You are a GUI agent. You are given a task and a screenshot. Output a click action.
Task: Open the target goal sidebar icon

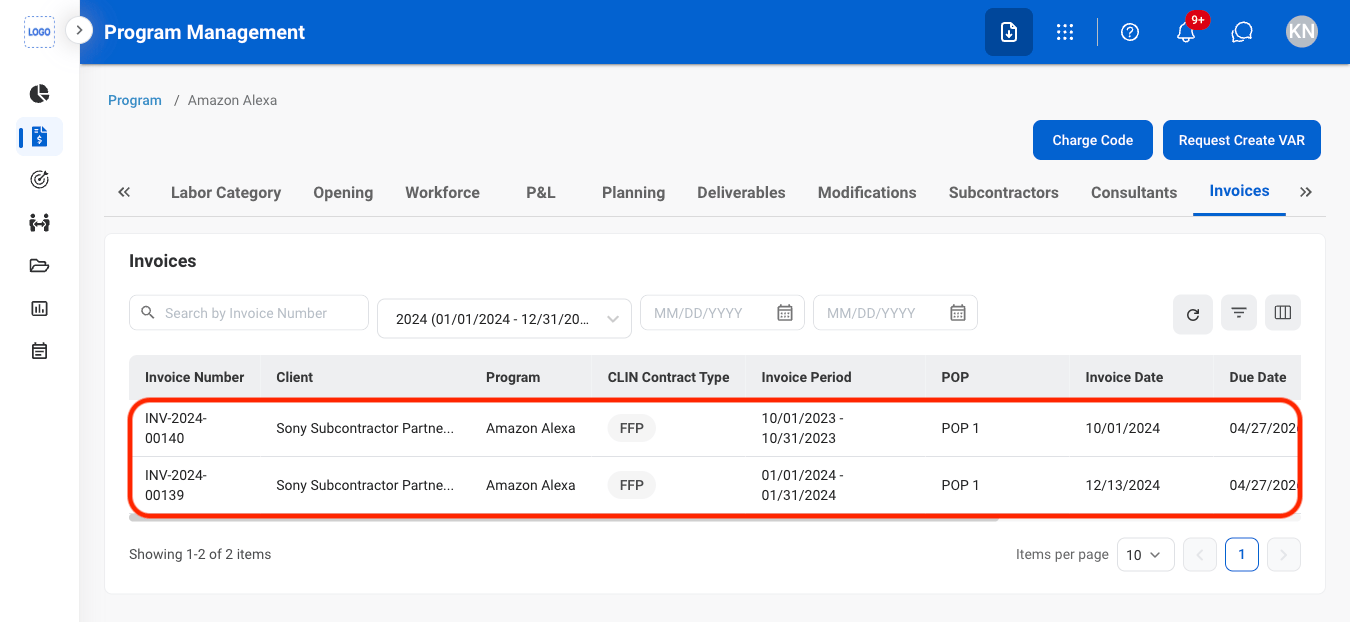(39, 180)
